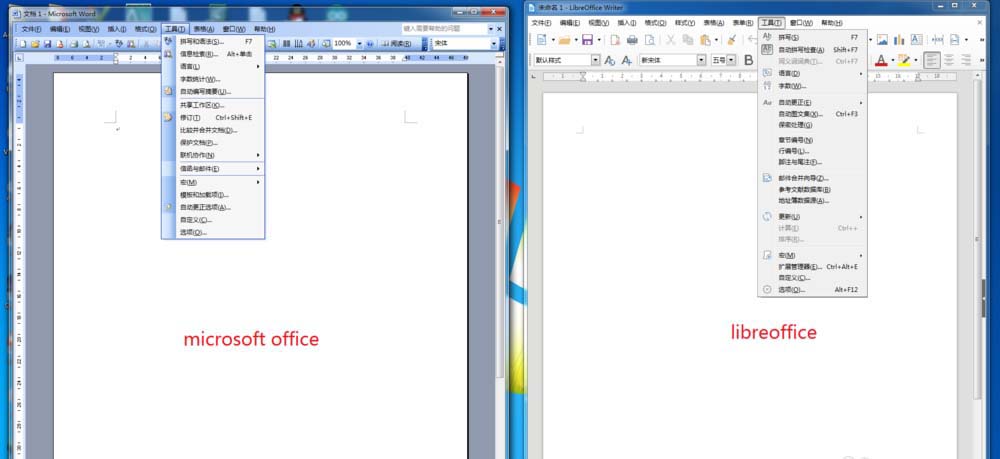1000x459 pixels.
Task: Click New Style icon in LibreOffice
Action: pyautogui.click(x=626, y=61)
